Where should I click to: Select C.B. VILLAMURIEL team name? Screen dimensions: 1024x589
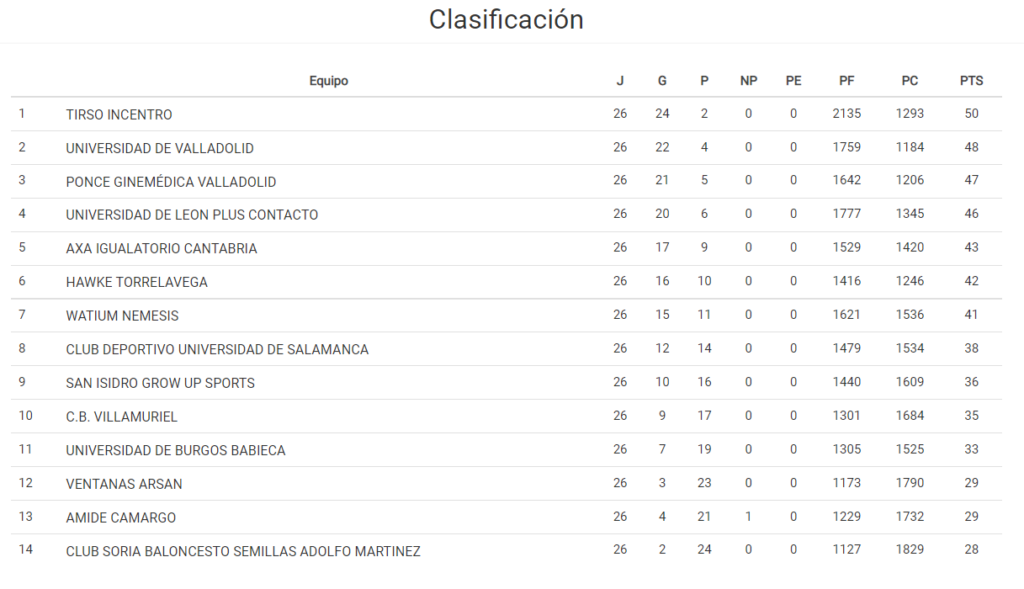(121, 416)
